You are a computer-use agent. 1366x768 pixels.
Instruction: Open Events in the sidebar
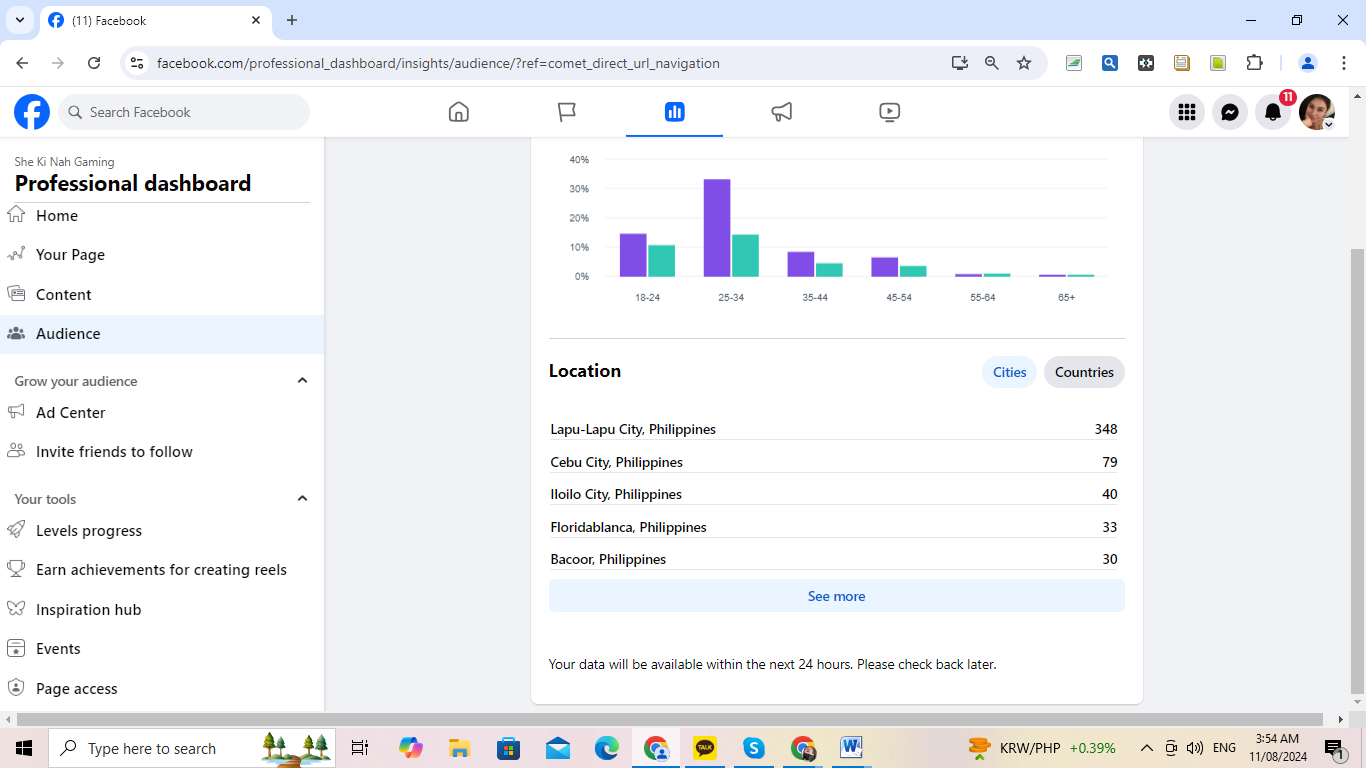162,649
